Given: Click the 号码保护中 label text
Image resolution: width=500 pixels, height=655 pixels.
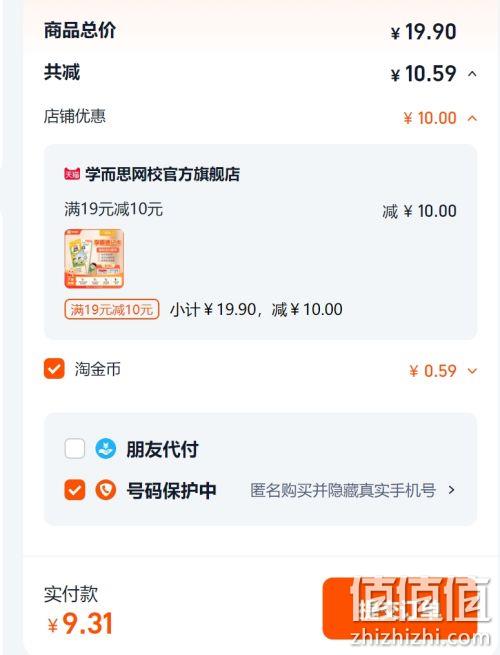Looking at the screenshot, I should [x=171, y=490].
